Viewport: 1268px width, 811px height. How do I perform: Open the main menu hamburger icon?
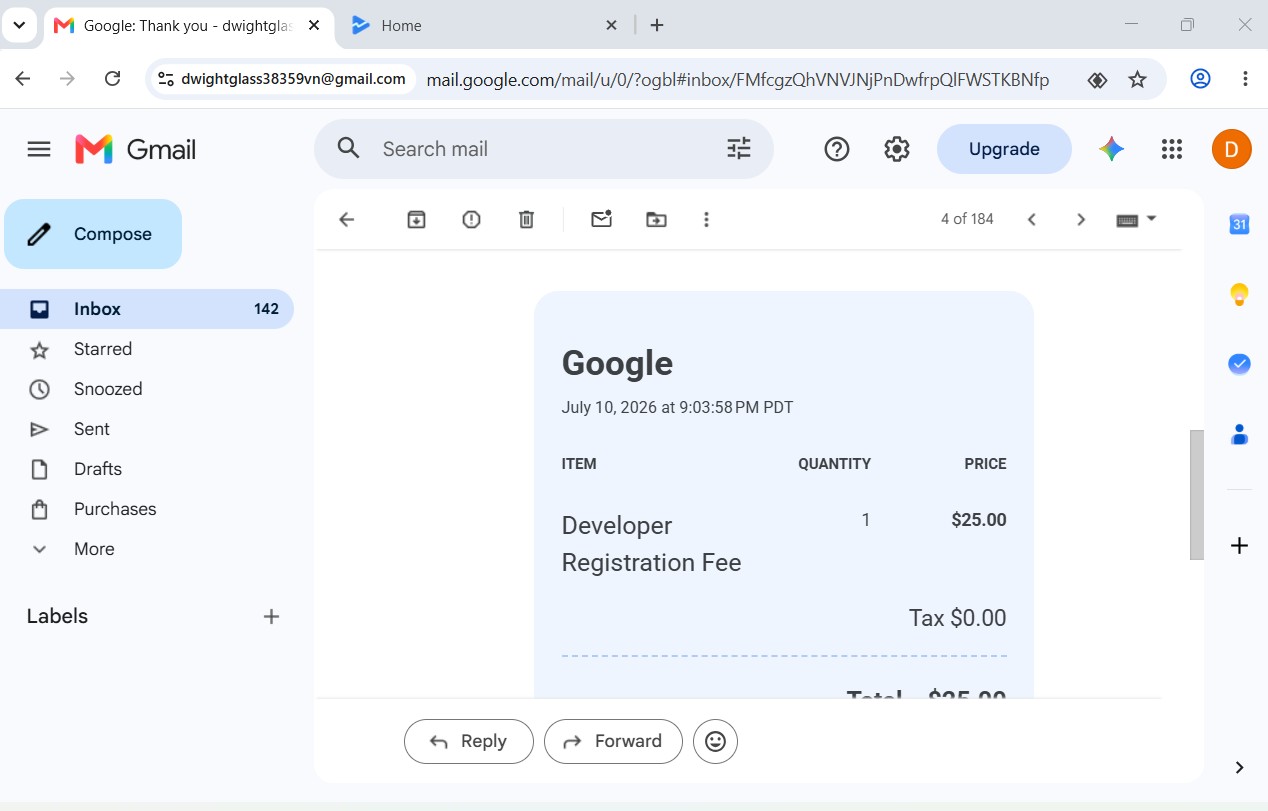pyautogui.click(x=39, y=149)
